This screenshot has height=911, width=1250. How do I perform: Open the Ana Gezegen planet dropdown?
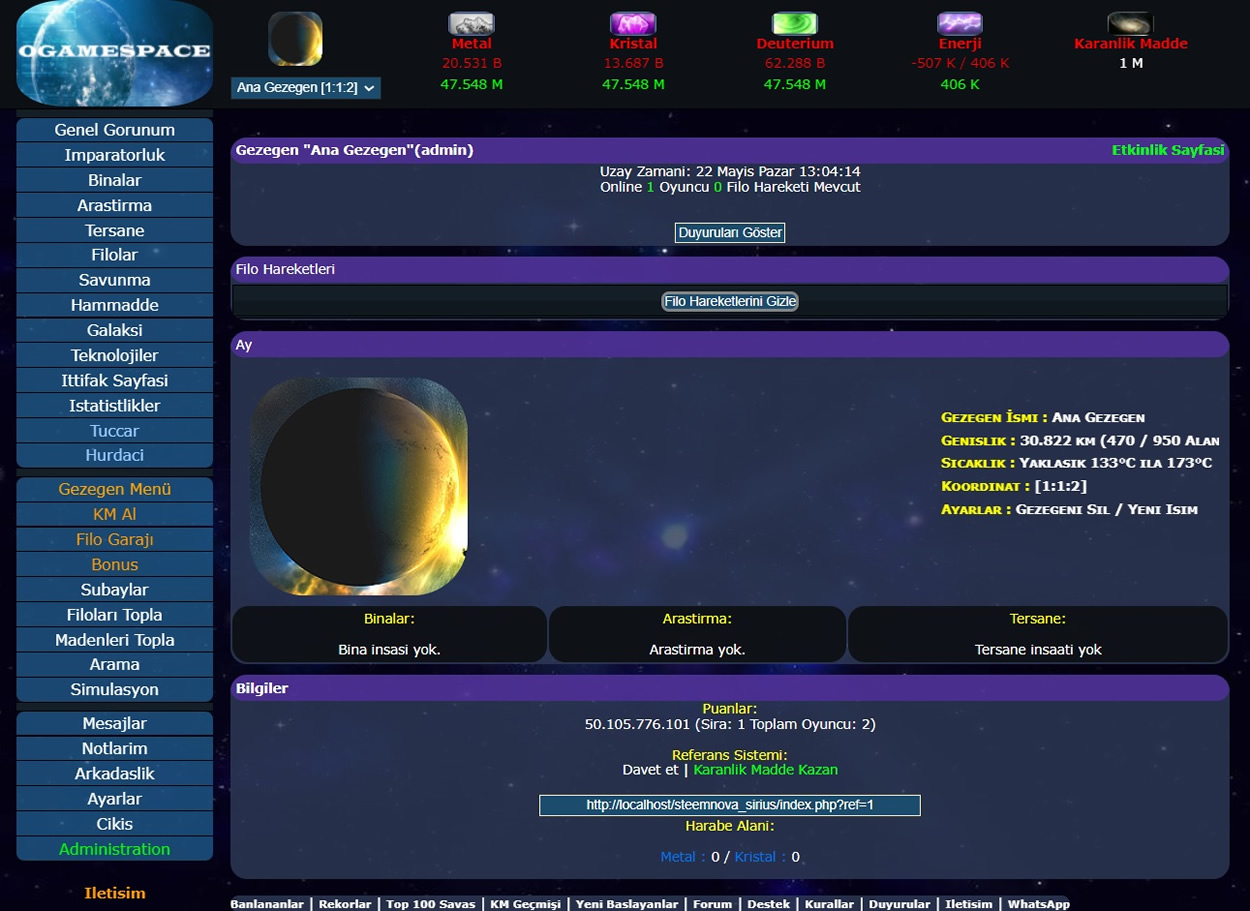(306, 88)
